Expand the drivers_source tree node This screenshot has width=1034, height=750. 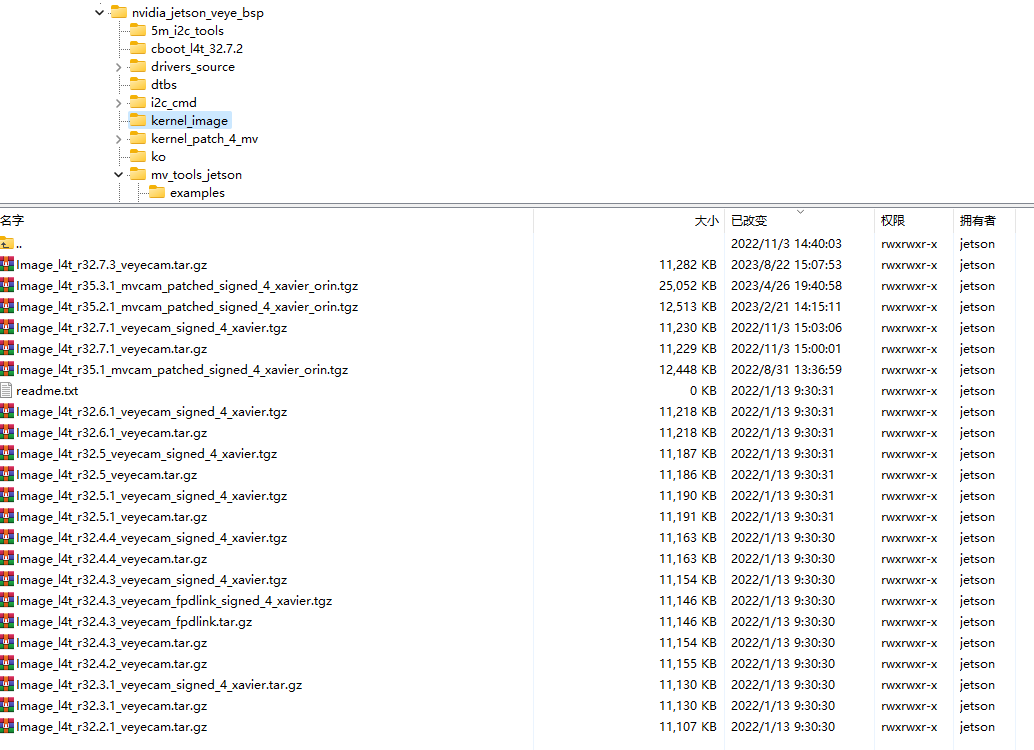coord(119,67)
